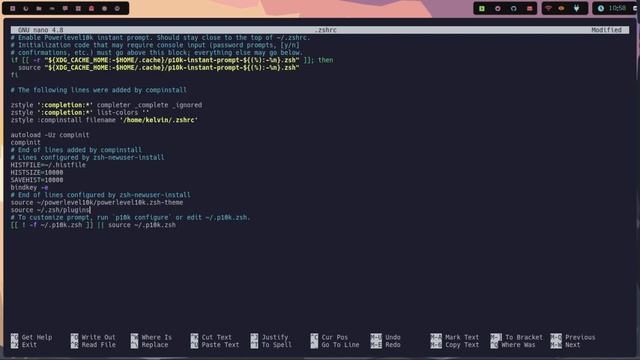Click the Cut Text shortcut label

(217, 337)
